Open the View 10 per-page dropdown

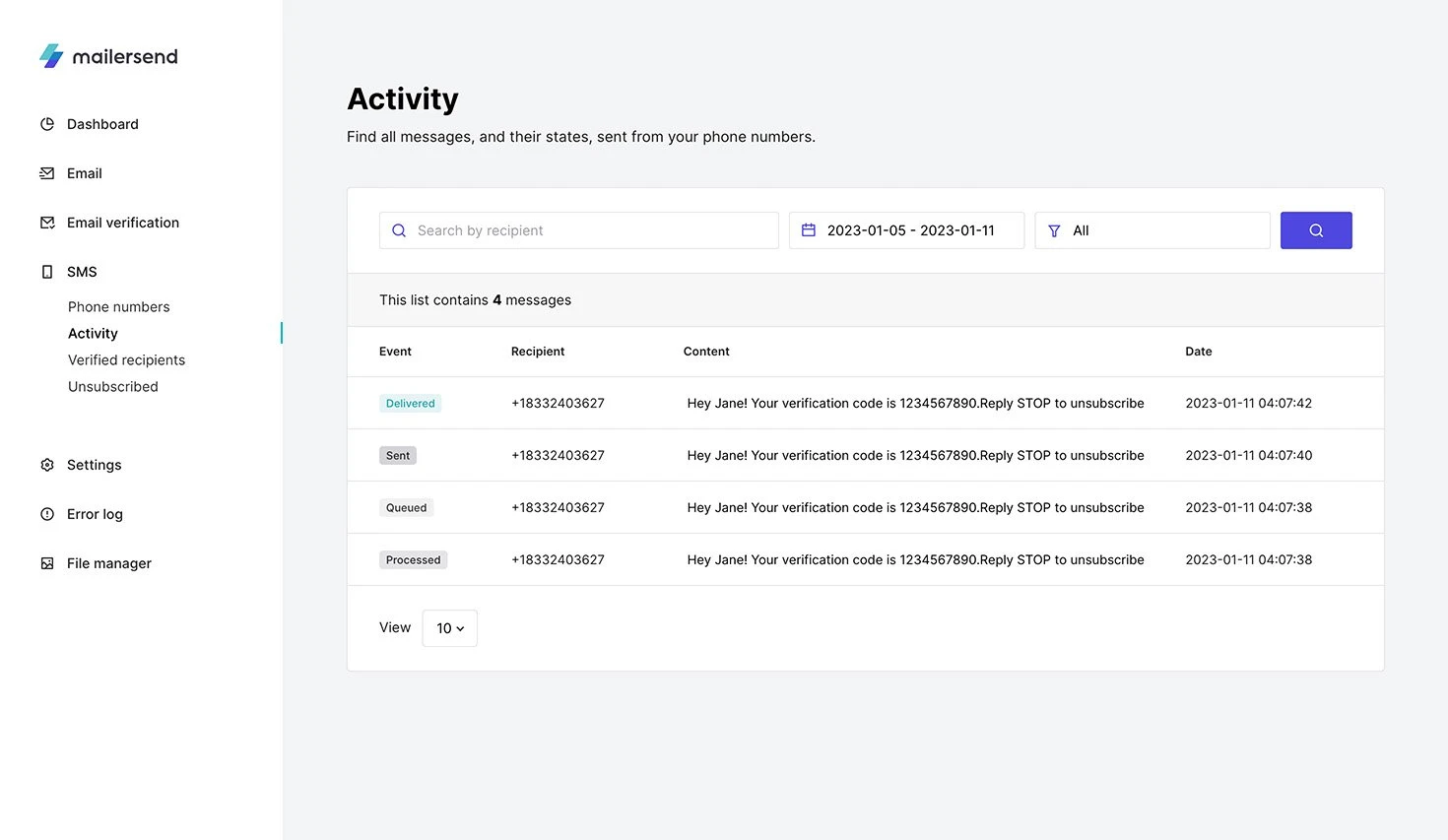click(x=450, y=628)
